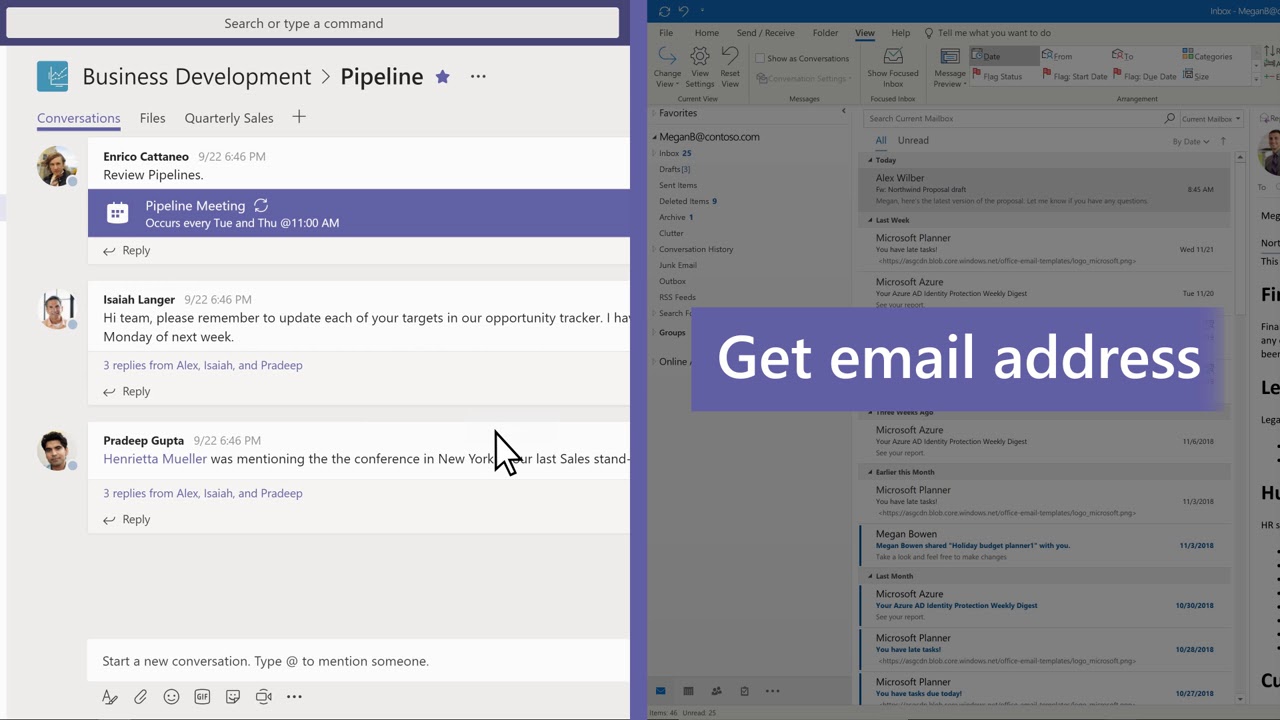Viewport: 1280px width, 720px height.
Task: Collapse the Last Week message group
Action: point(870,220)
